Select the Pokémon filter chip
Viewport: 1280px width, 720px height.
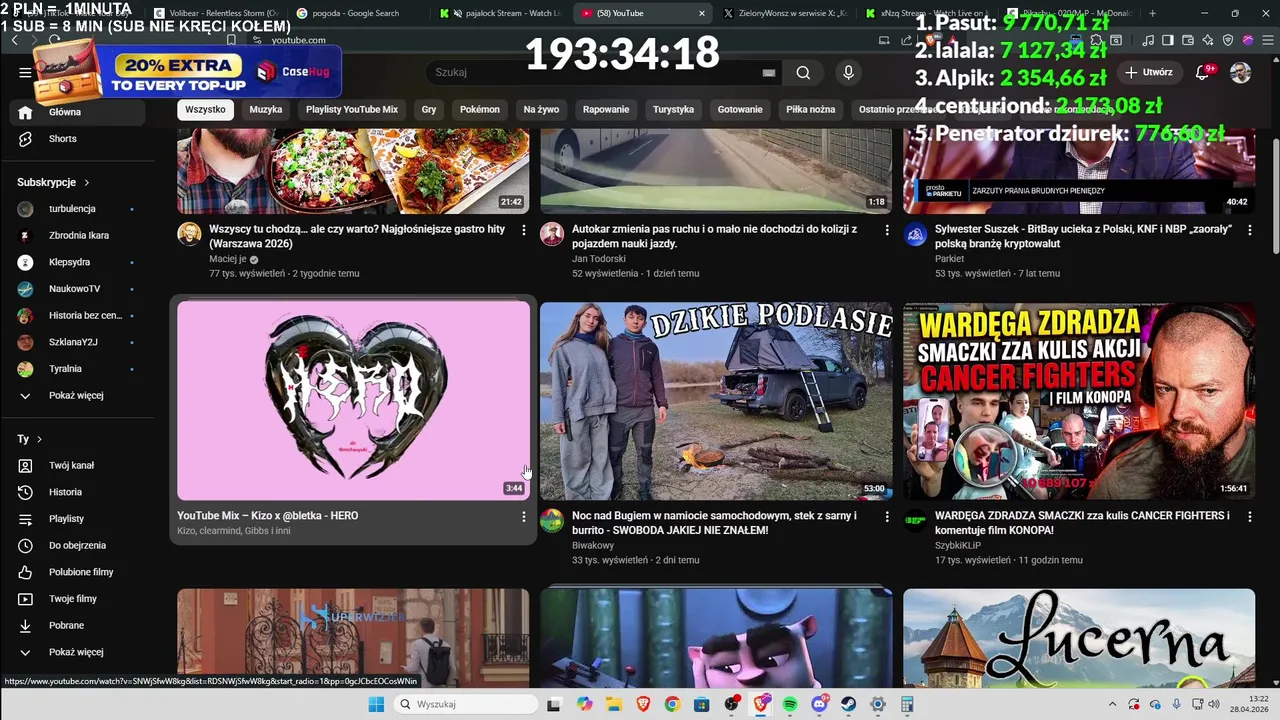click(480, 109)
